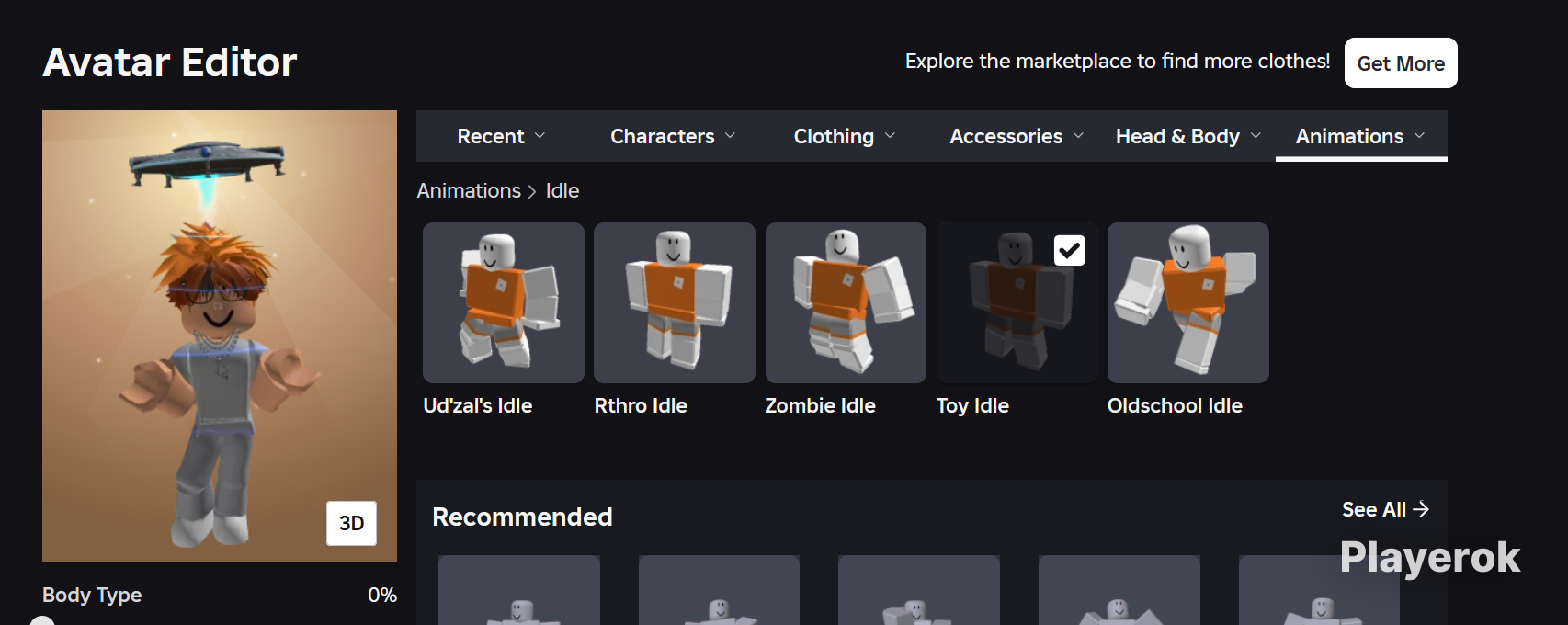Click the Avatar Editor page title
Image resolution: width=1568 pixels, height=625 pixels.
[x=170, y=62]
